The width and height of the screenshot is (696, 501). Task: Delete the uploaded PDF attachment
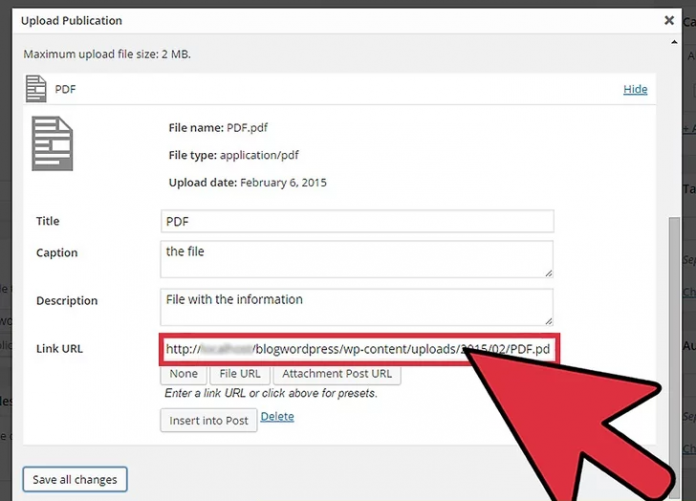pyautogui.click(x=277, y=417)
